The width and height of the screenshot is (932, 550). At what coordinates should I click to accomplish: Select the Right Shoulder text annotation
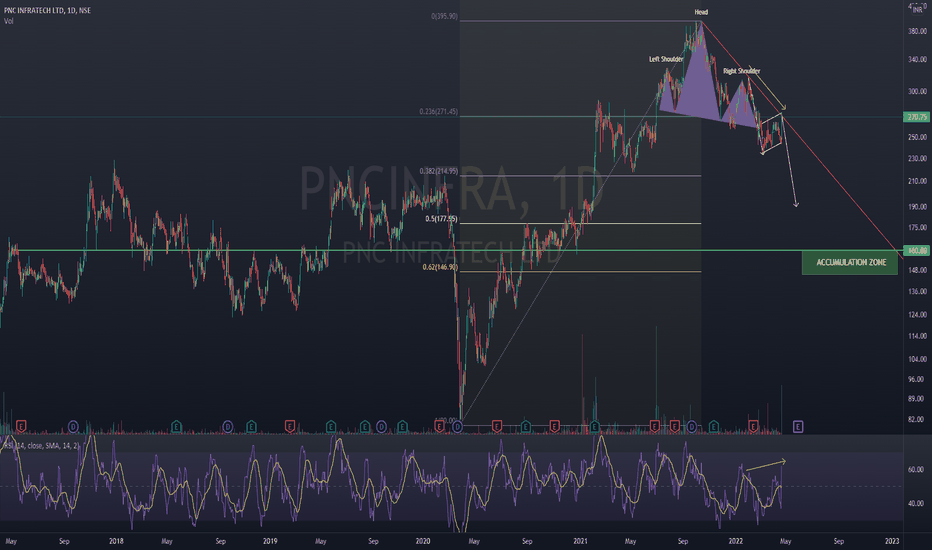[x=741, y=71]
